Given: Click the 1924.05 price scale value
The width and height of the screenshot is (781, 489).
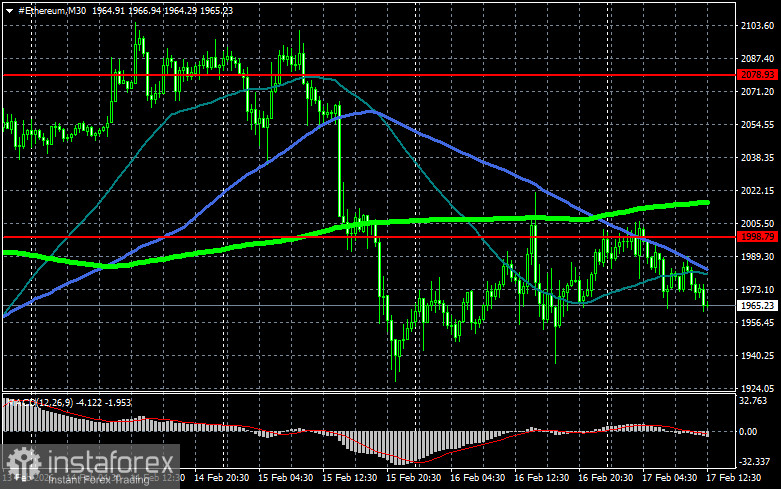Looking at the screenshot, I should pyautogui.click(x=758, y=388).
